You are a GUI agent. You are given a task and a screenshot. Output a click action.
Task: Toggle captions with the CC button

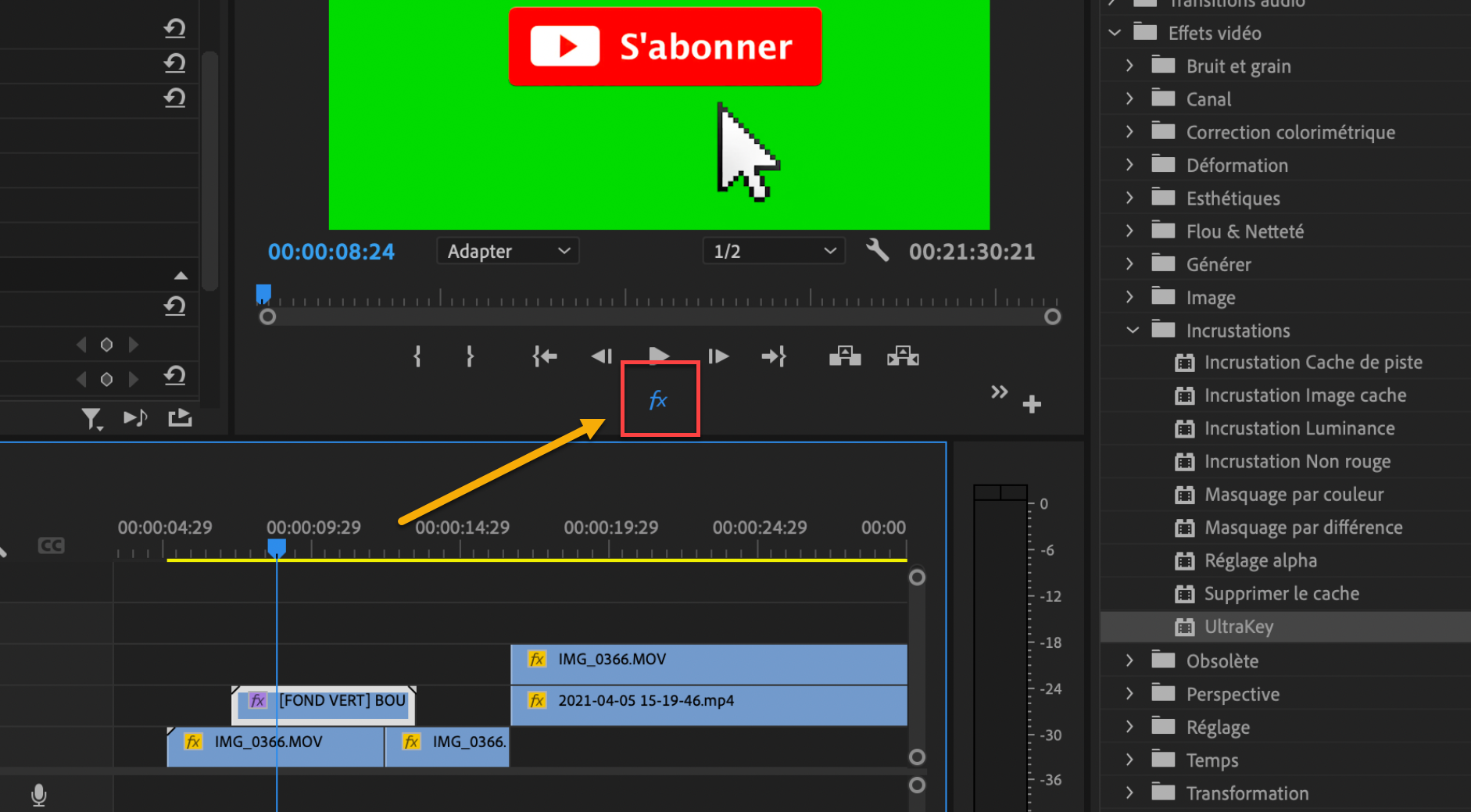(x=51, y=545)
